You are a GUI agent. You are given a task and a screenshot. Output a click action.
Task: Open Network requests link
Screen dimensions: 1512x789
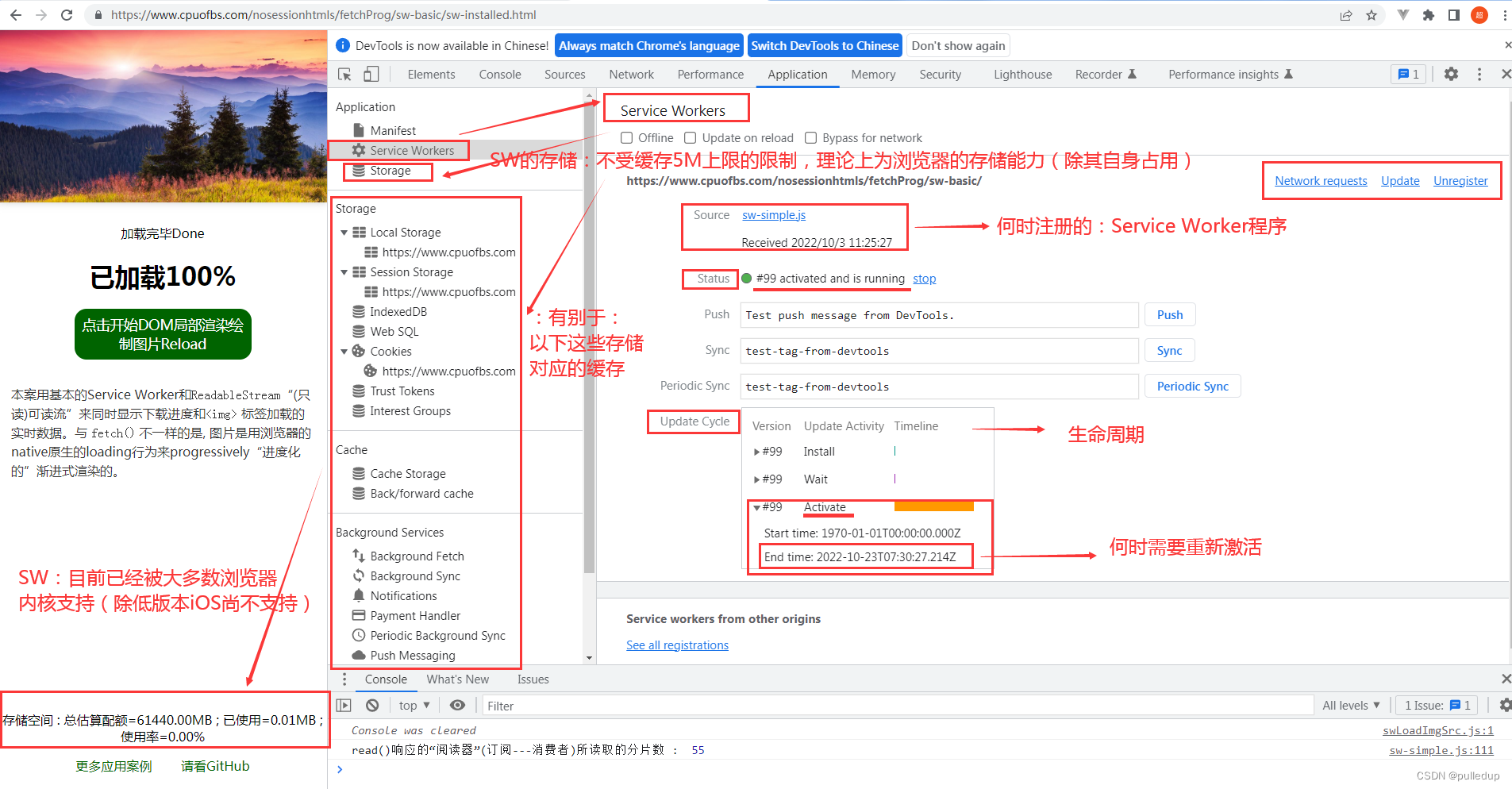pyautogui.click(x=1321, y=181)
